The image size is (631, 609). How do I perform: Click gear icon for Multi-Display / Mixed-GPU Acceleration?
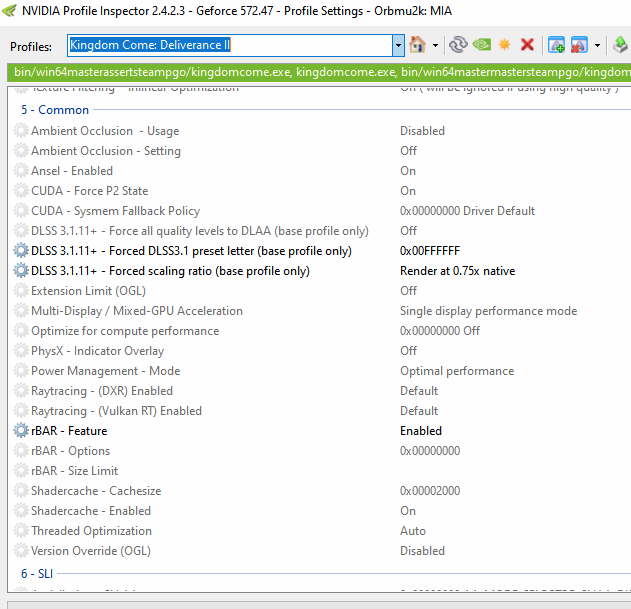(x=21, y=310)
